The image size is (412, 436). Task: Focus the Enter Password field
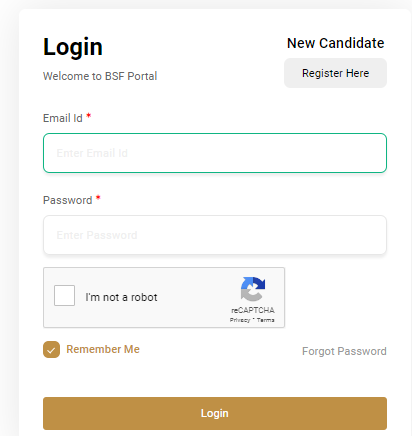point(215,235)
